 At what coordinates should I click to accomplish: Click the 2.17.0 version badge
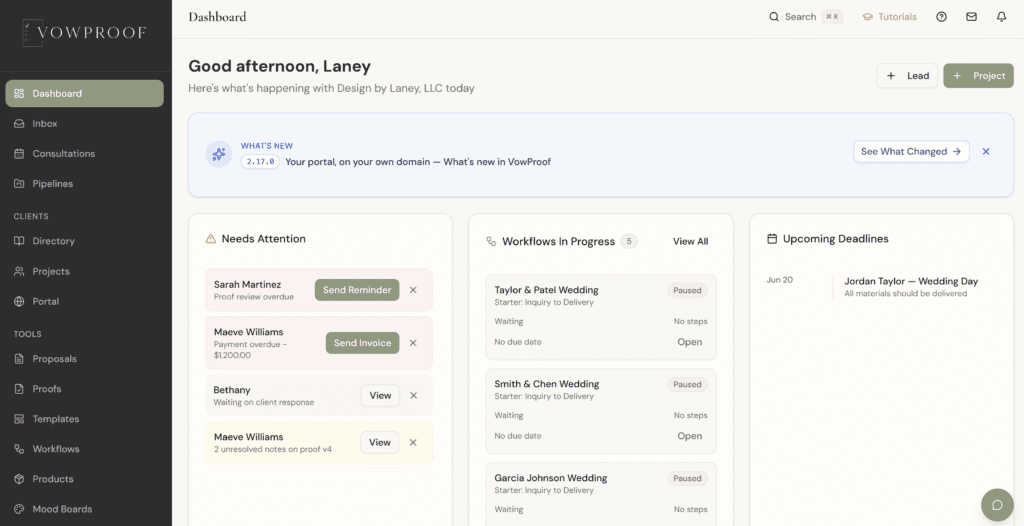pyautogui.click(x=260, y=161)
